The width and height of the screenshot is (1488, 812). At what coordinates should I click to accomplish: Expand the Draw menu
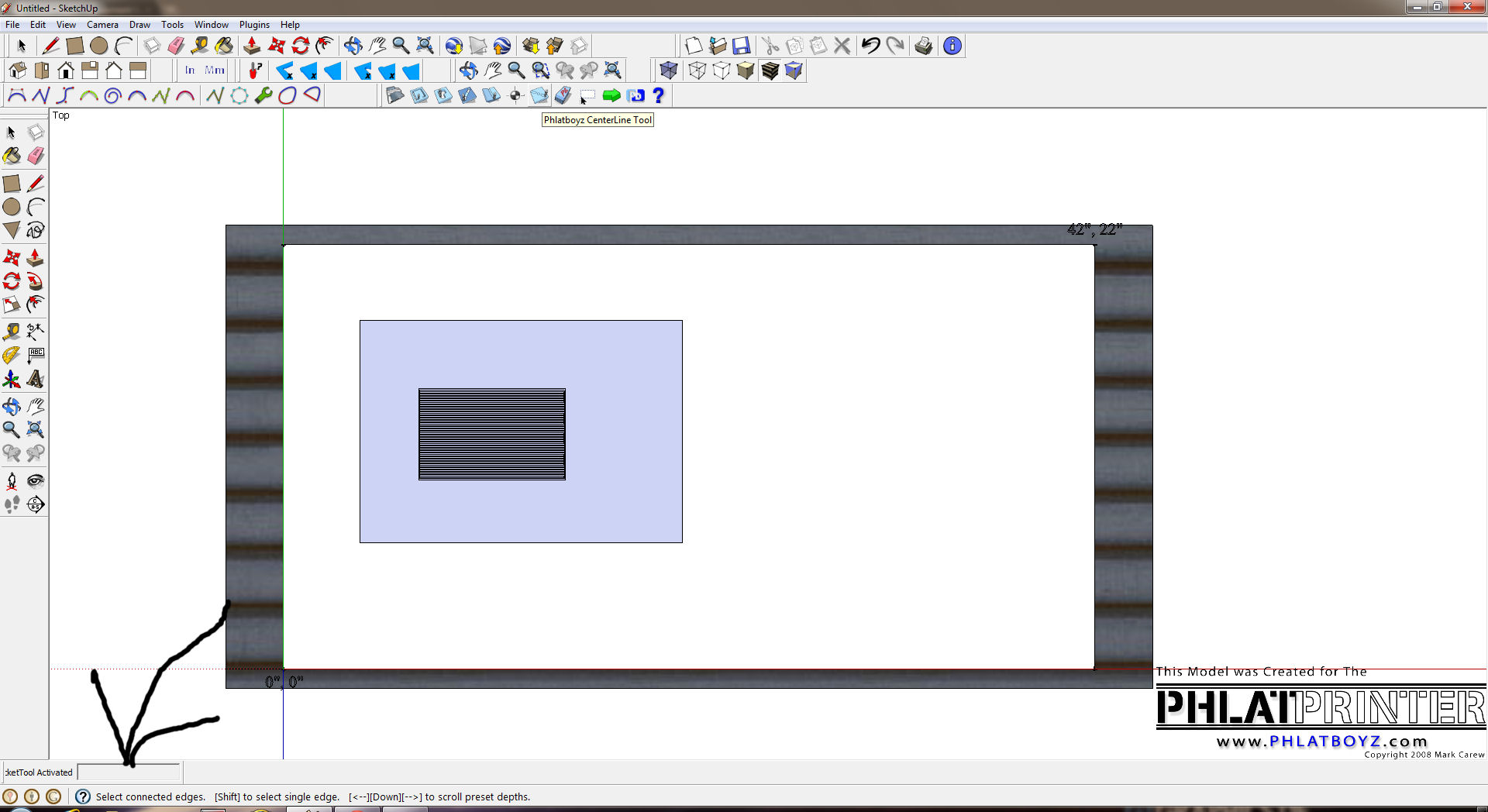point(139,25)
